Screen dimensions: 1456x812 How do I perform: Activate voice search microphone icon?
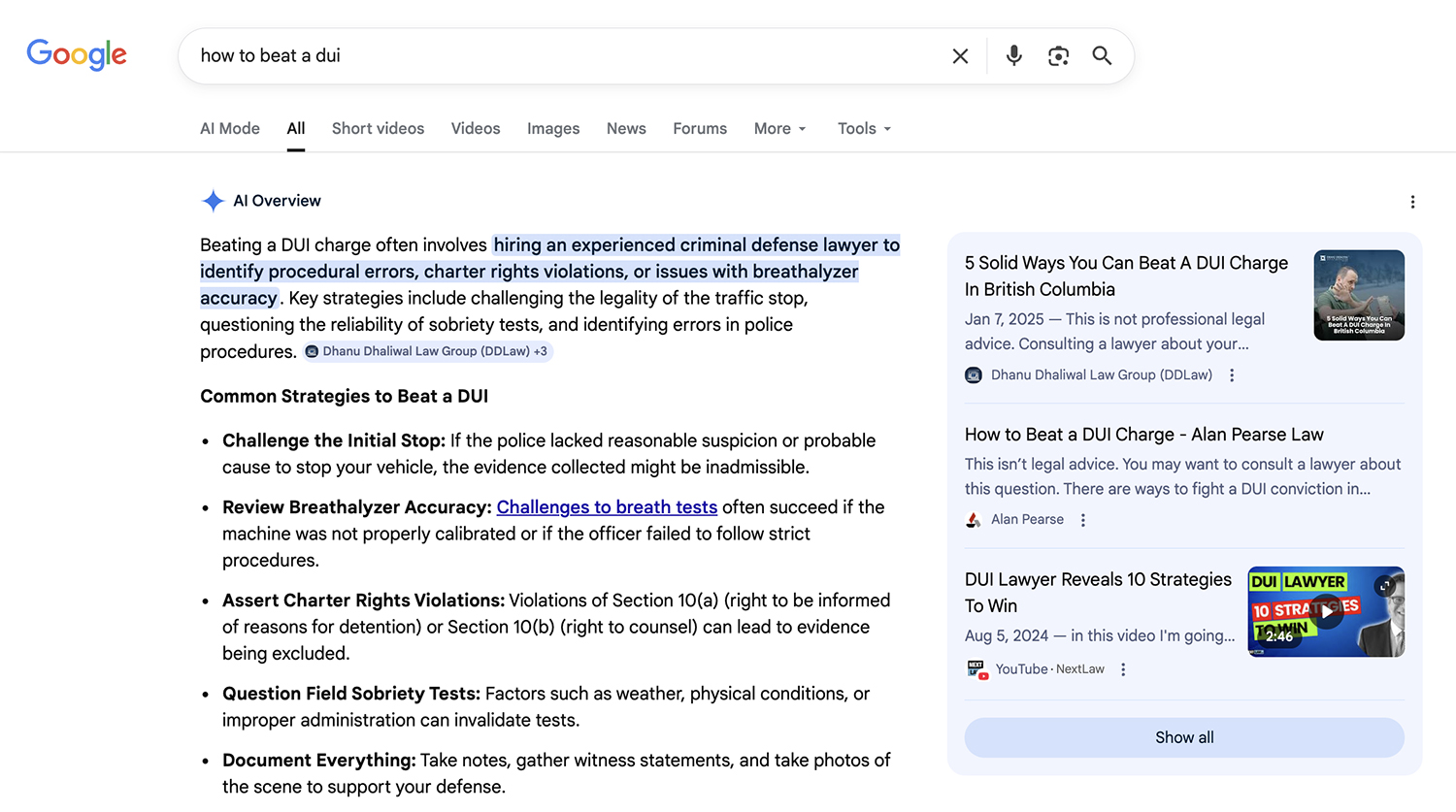(1013, 55)
